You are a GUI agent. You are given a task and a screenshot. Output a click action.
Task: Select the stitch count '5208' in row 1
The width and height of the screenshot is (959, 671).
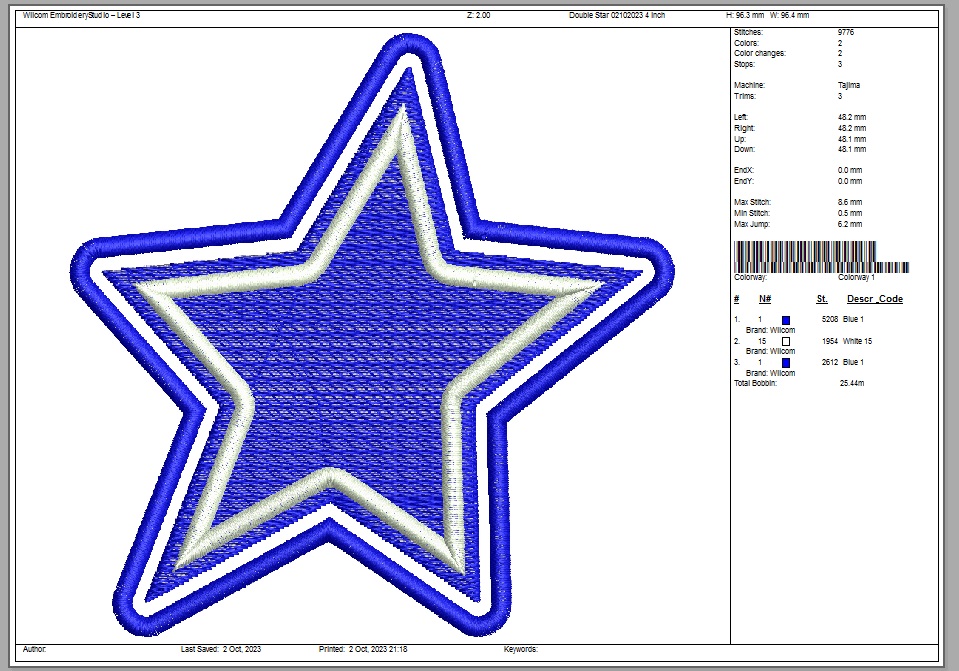(x=830, y=319)
